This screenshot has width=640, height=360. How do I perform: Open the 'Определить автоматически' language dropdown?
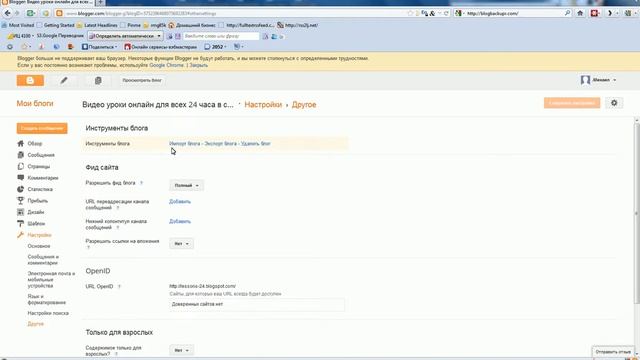pyautogui.click(x=125, y=36)
